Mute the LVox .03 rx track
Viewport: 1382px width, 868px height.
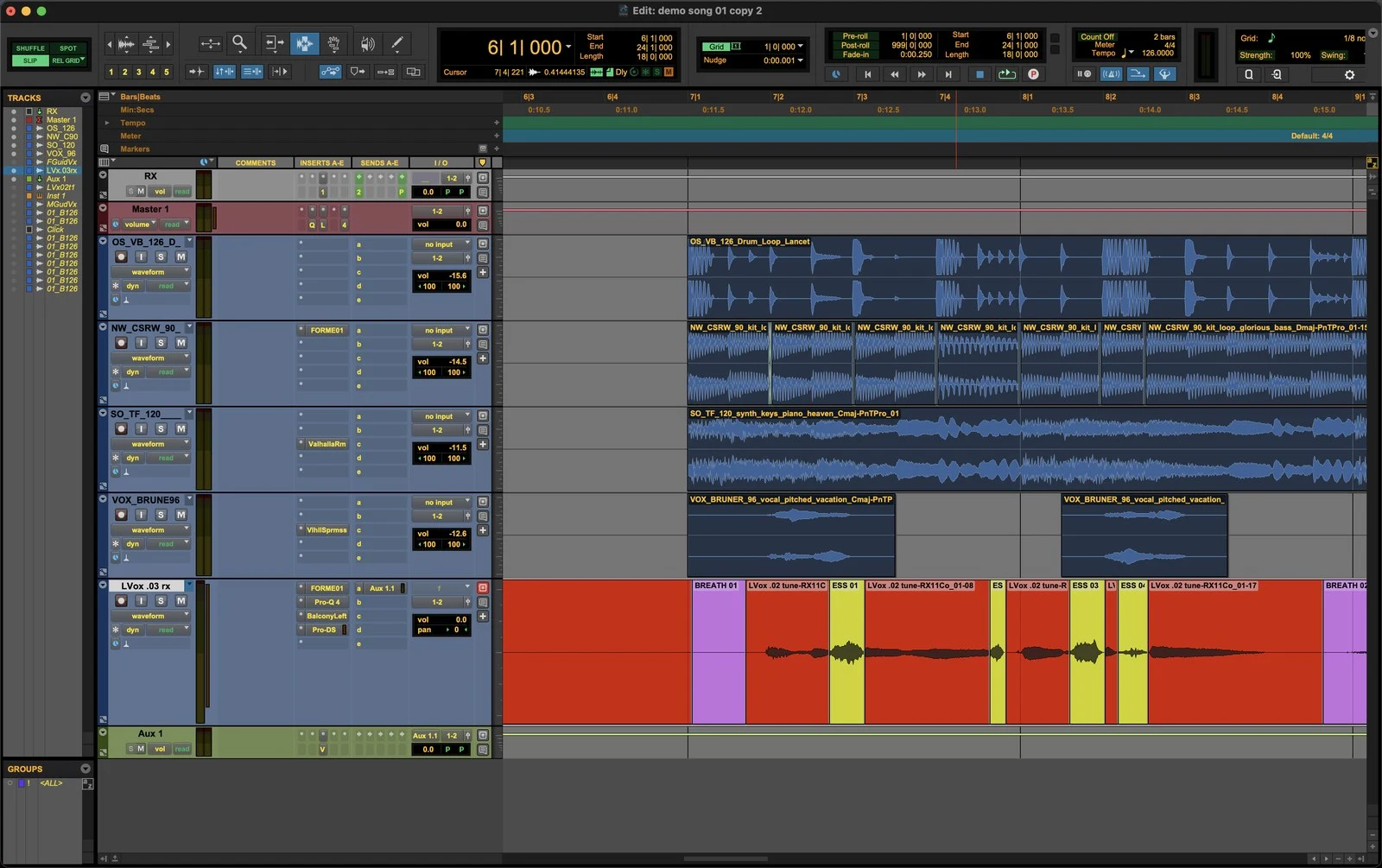point(181,600)
